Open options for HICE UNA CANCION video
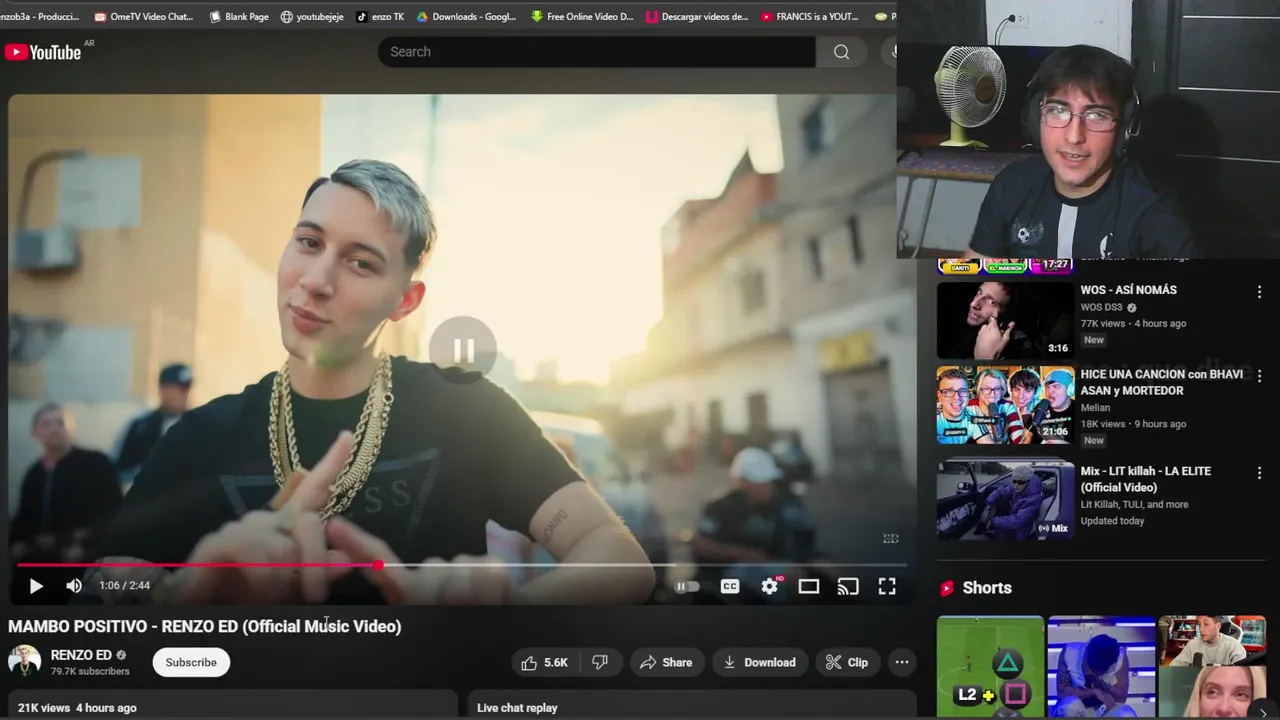1280x720 pixels. click(x=1259, y=376)
